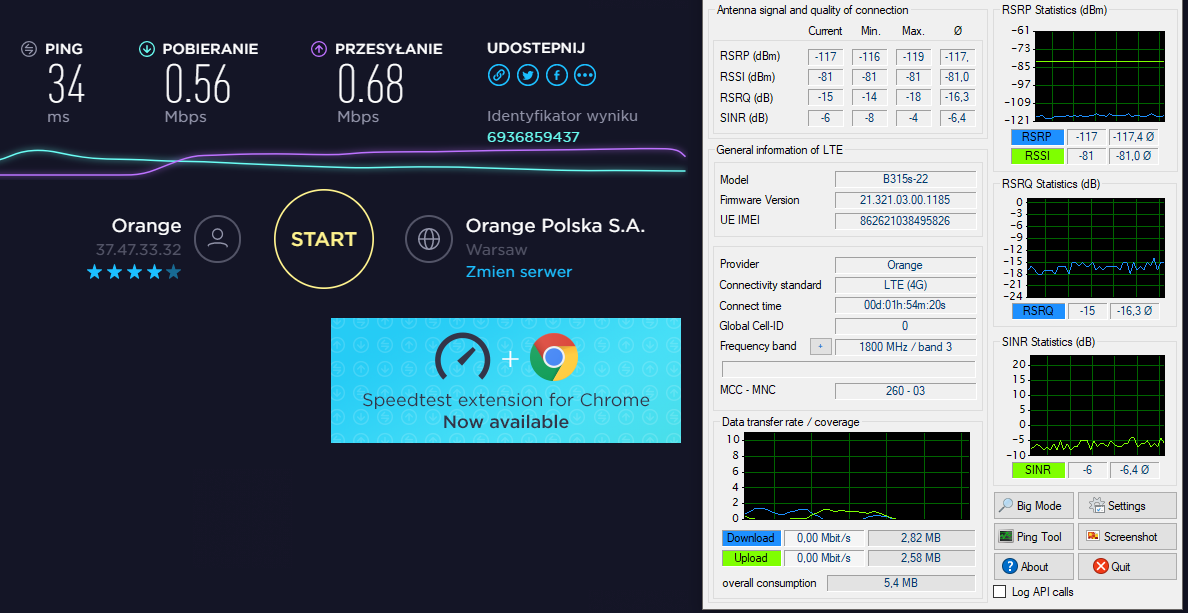Viewport: 1188px width, 613px height.
Task: Click the overall consumption 5,4 MB value
Action: click(x=900, y=583)
